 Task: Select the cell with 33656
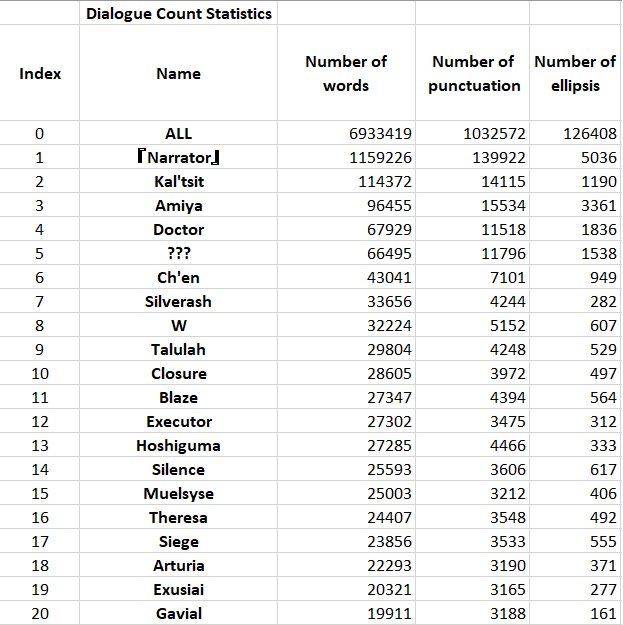346,301
